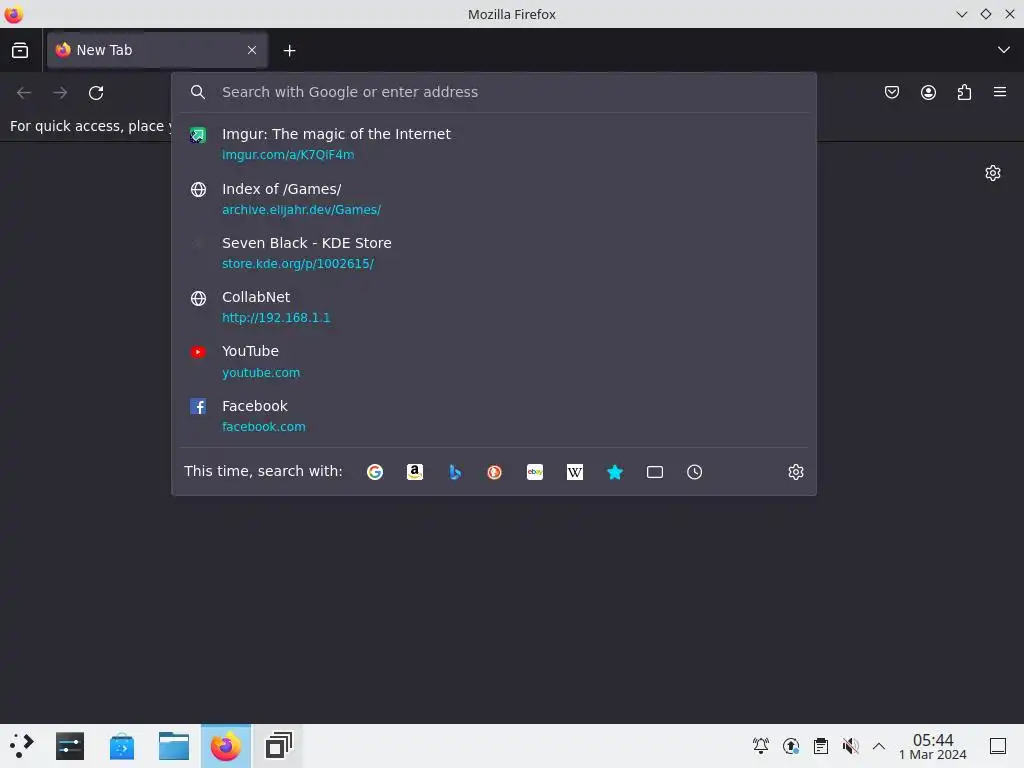Click archive.elijahr.dev/Games/ URL text
Screen dimensions: 1024x768
(x=301, y=210)
